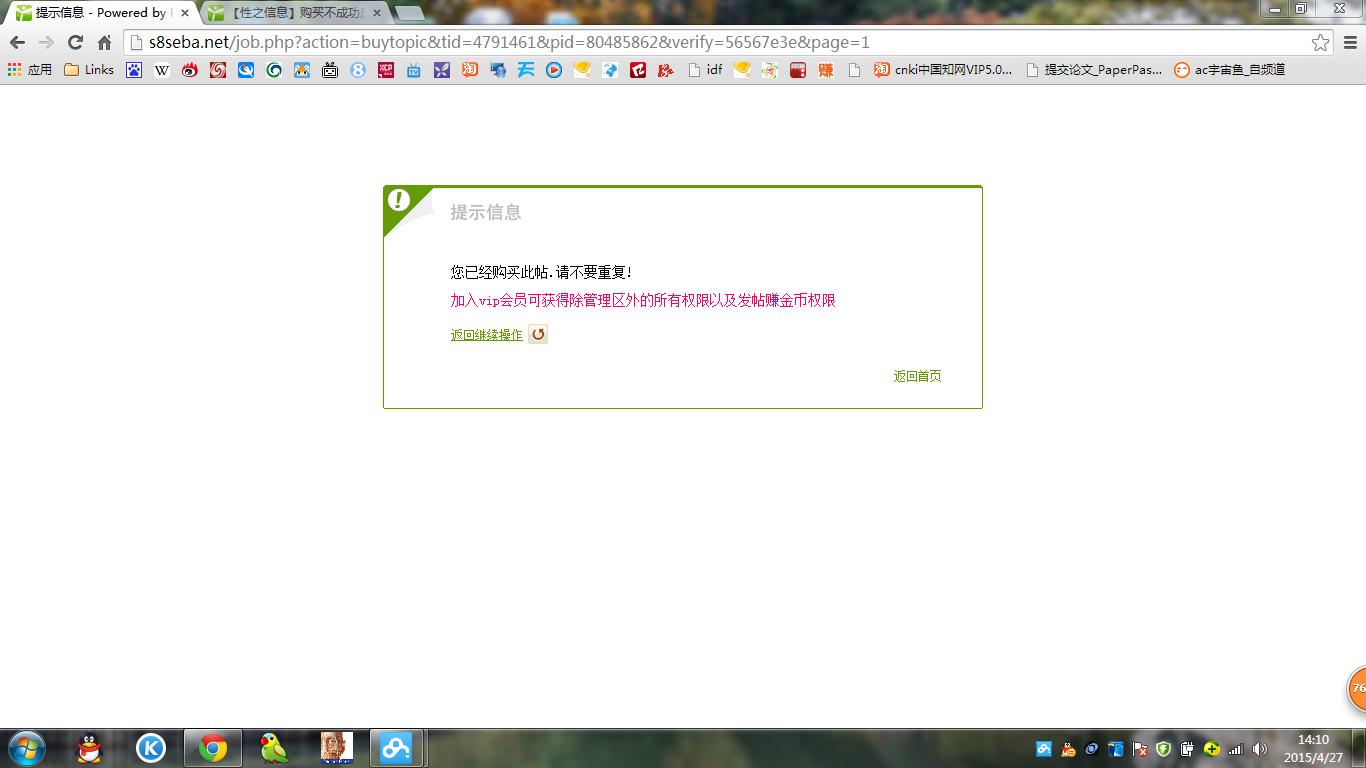Click the browser back arrow

pyautogui.click(x=17, y=42)
